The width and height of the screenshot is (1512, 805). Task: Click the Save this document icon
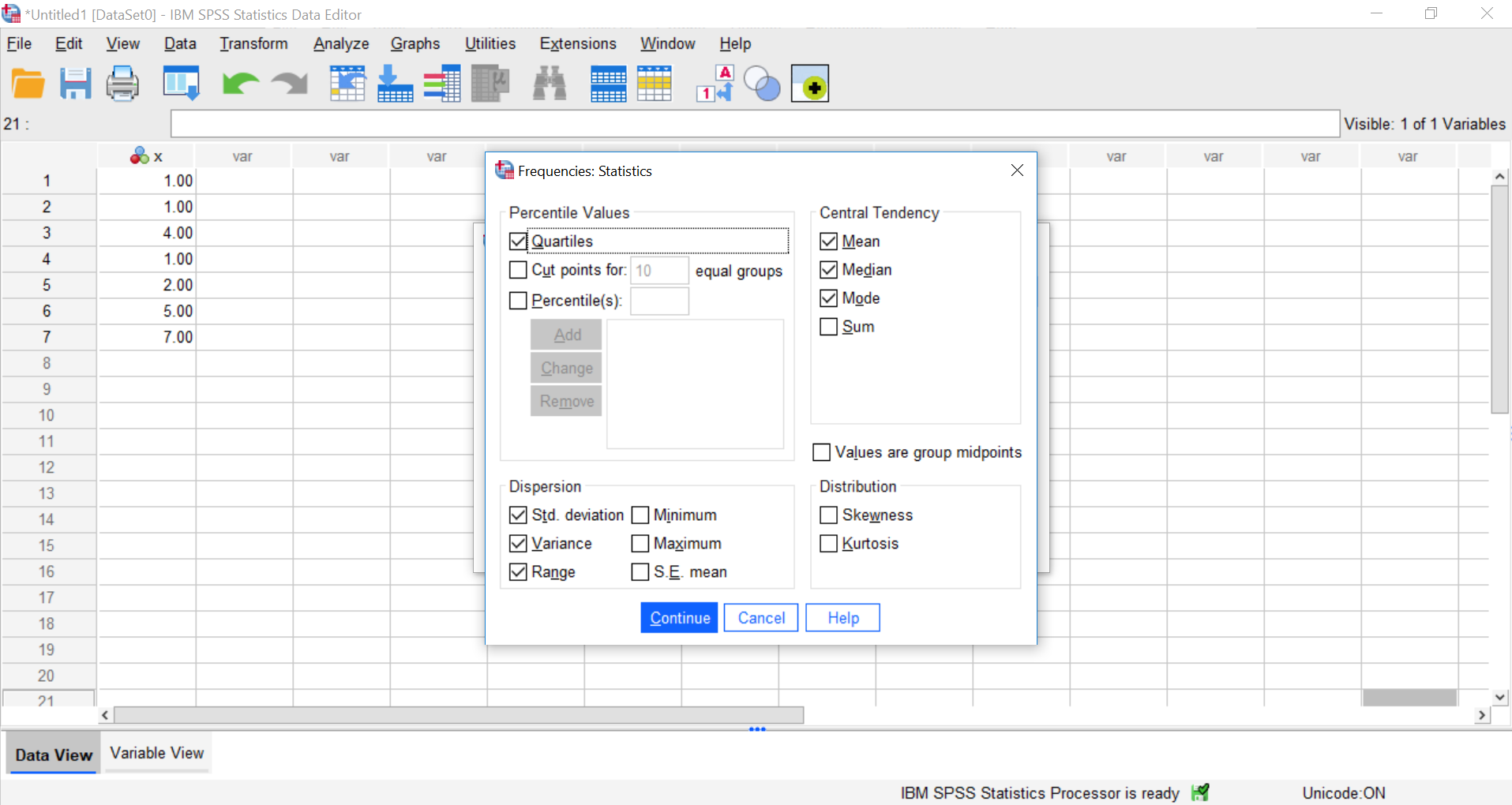pos(76,84)
